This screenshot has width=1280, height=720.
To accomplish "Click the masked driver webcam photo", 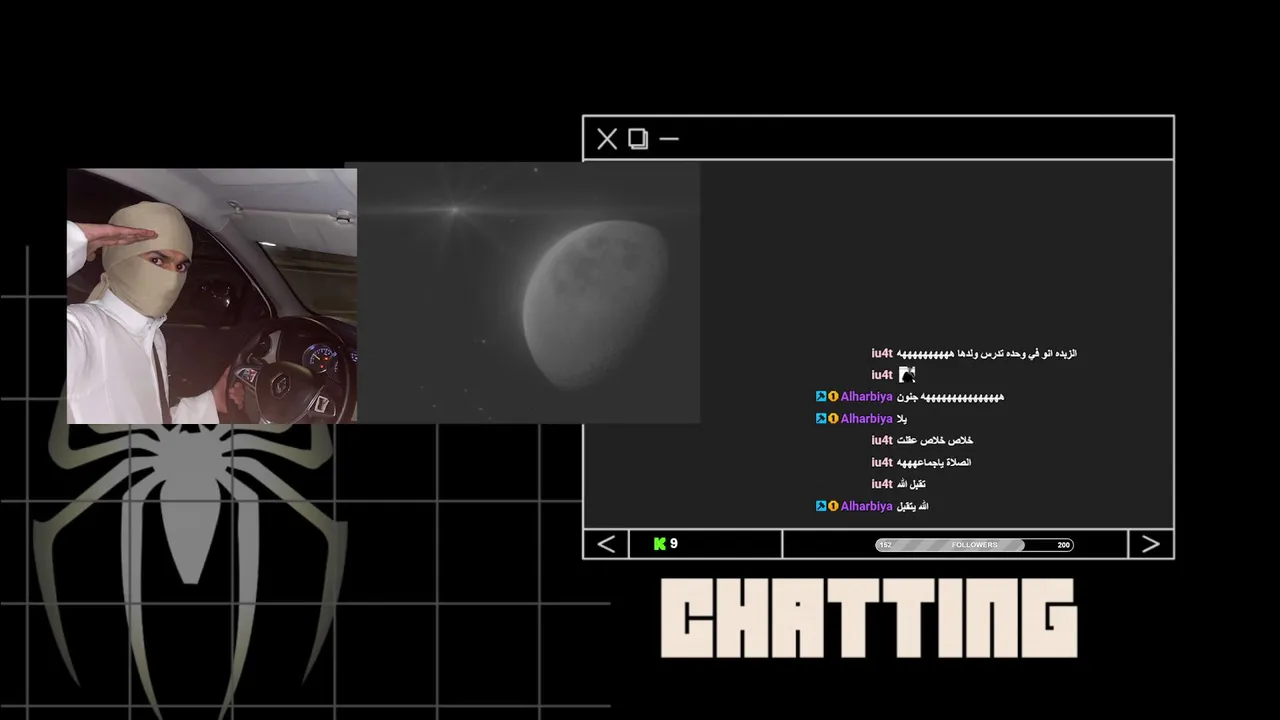I will click(212, 296).
